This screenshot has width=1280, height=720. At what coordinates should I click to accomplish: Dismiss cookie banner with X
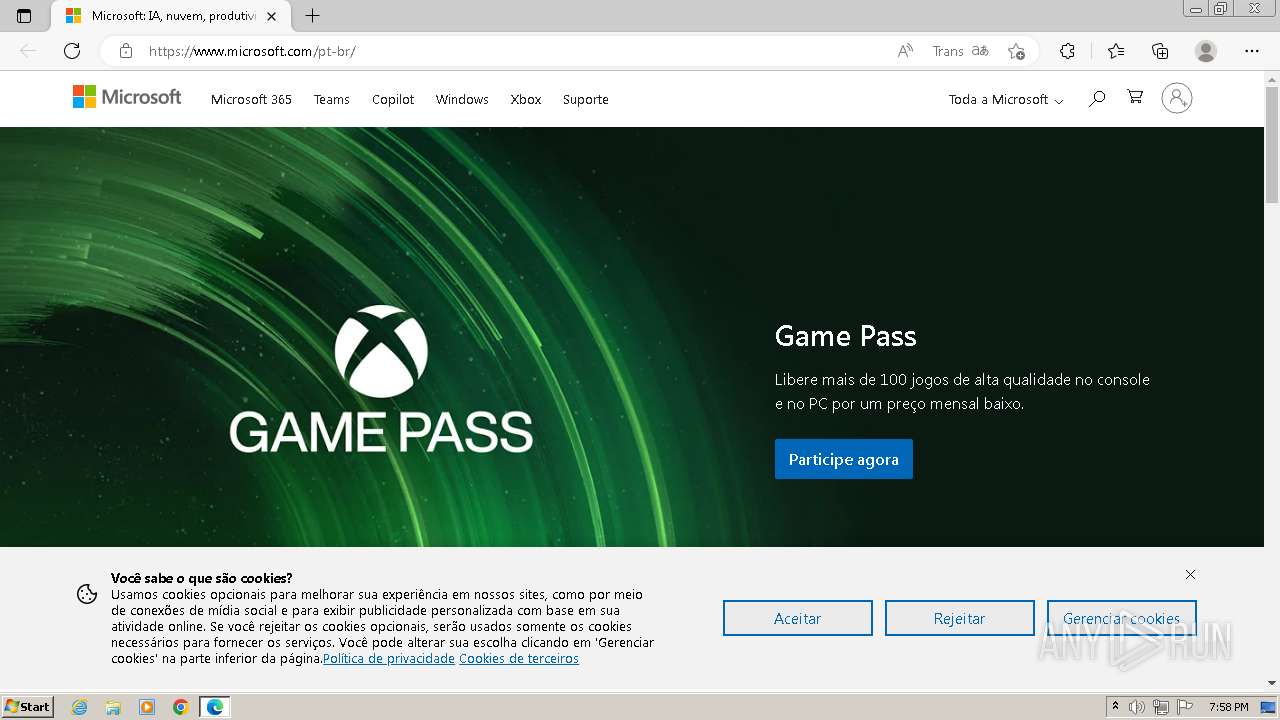pos(1190,574)
